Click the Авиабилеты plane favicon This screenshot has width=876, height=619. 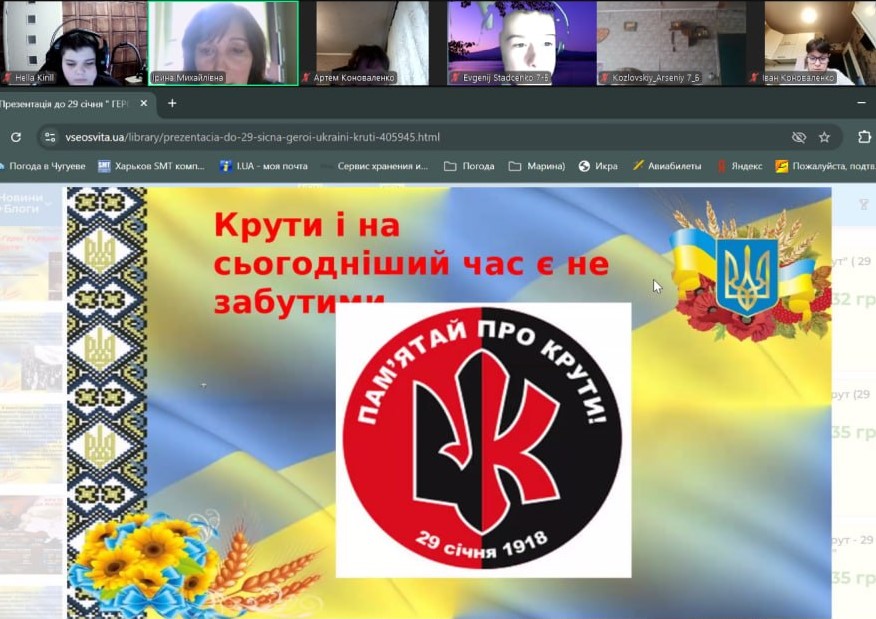pyautogui.click(x=638, y=165)
